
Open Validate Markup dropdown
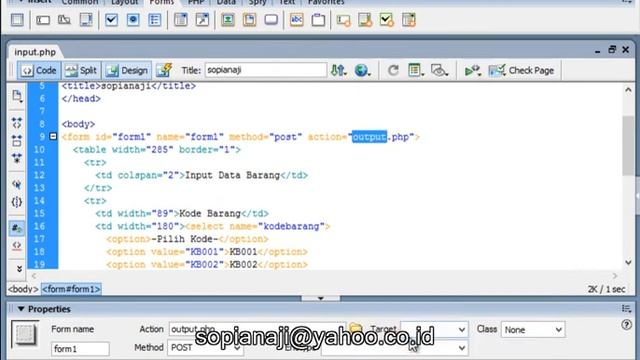pyautogui.click(x=472, y=70)
